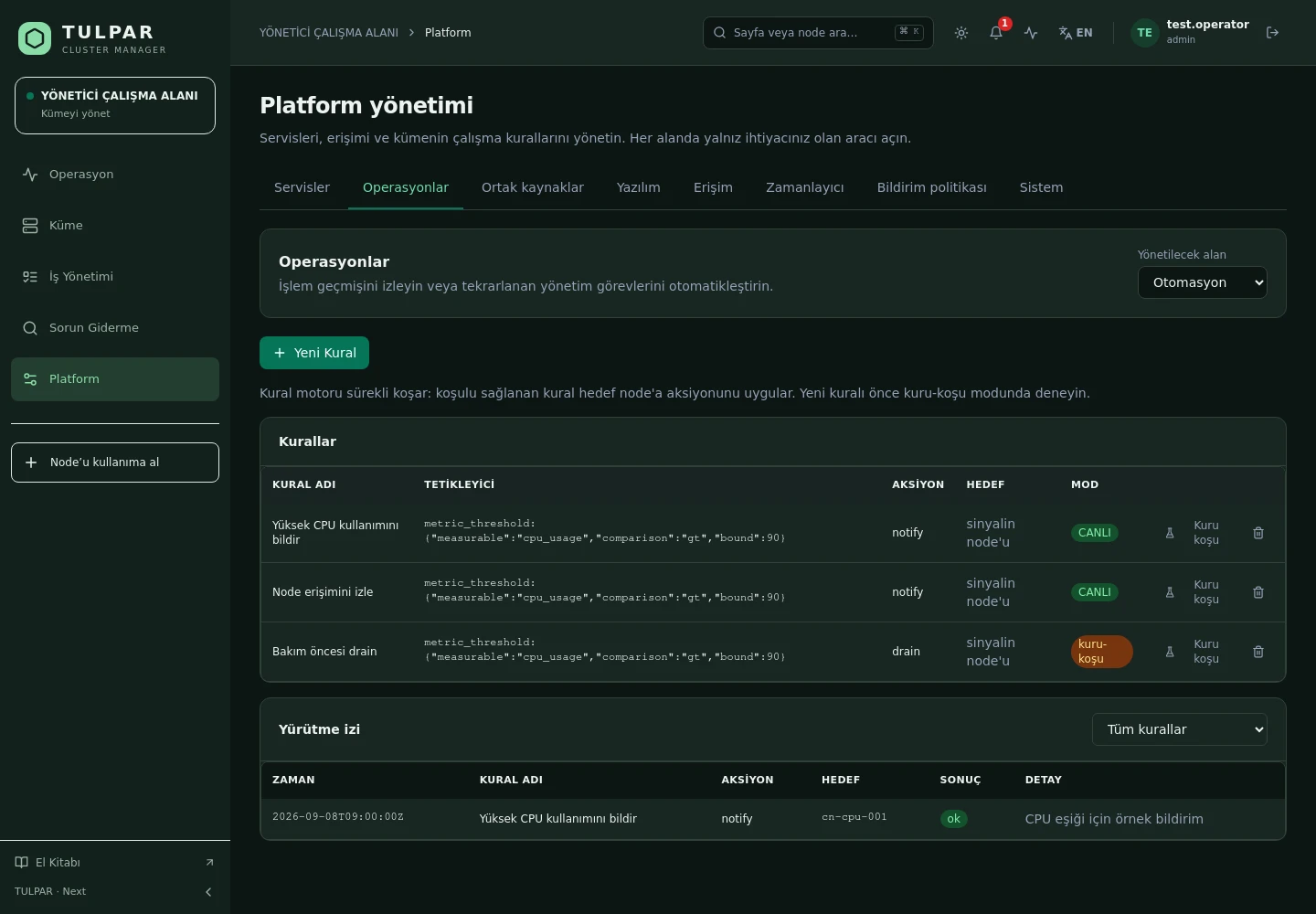The height and width of the screenshot is (914, 1316).
Task: Toggle CANLI mode for Yüksek CPU rule
Action: (1095, 533)
